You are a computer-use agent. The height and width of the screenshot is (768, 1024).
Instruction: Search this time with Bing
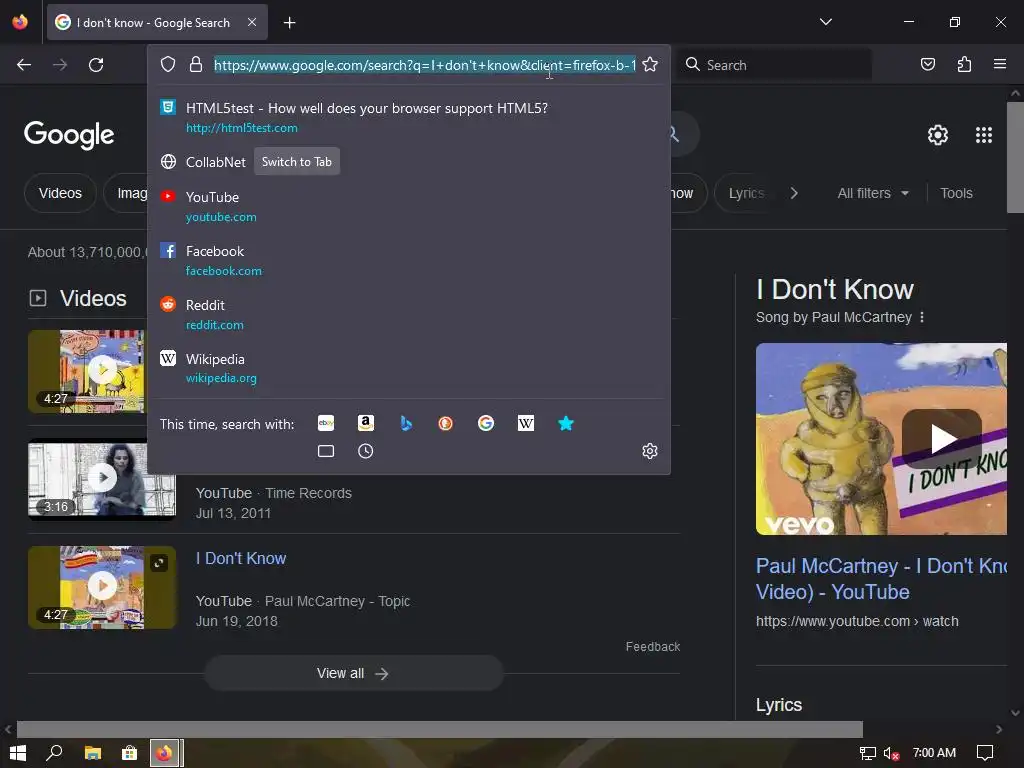(406, 423)
